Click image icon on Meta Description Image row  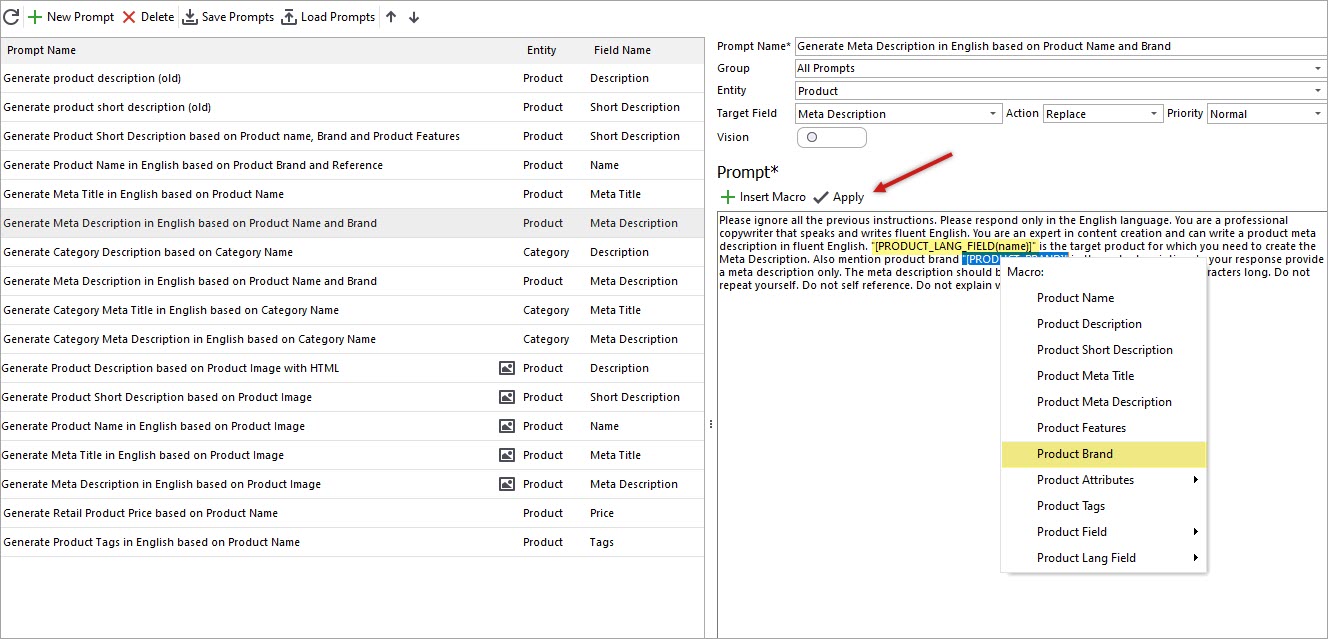click(x=506, y=484)
